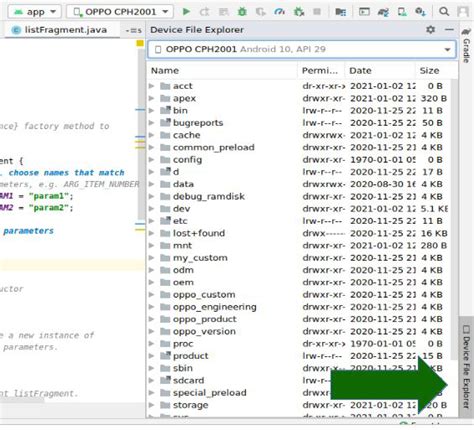Select the oppo_product folder

coord(298,319)
